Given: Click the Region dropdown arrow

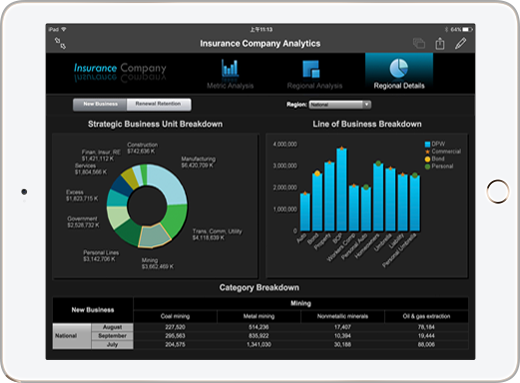Looking at the screenshot, I should (366, 105).
